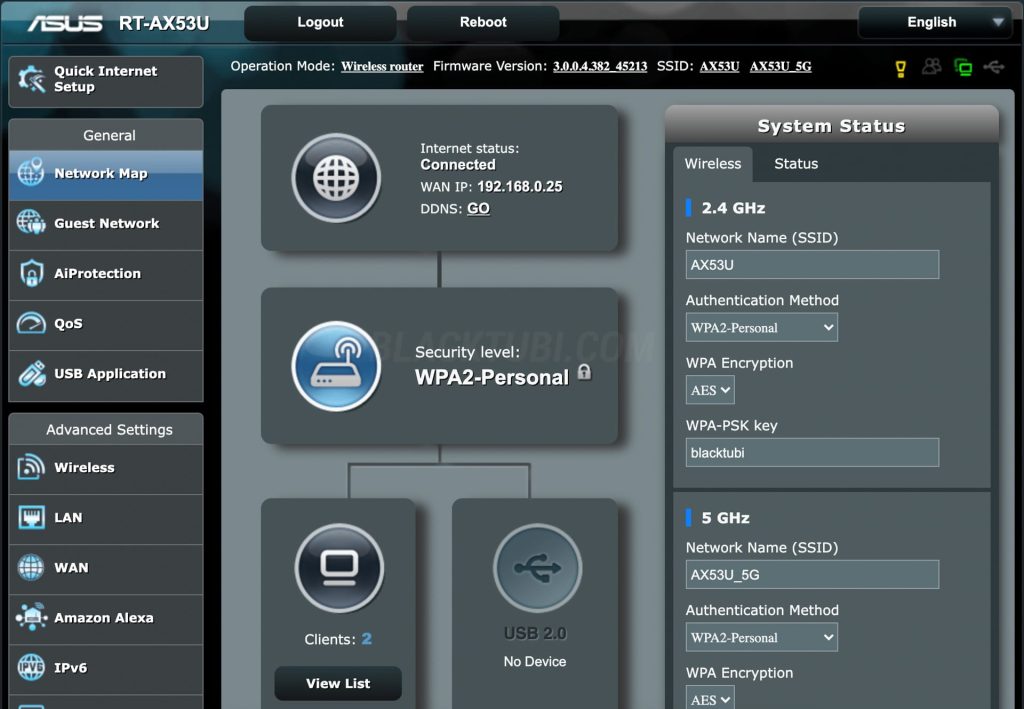Click the yellow light bulb status icon

[x=901, y=68]
